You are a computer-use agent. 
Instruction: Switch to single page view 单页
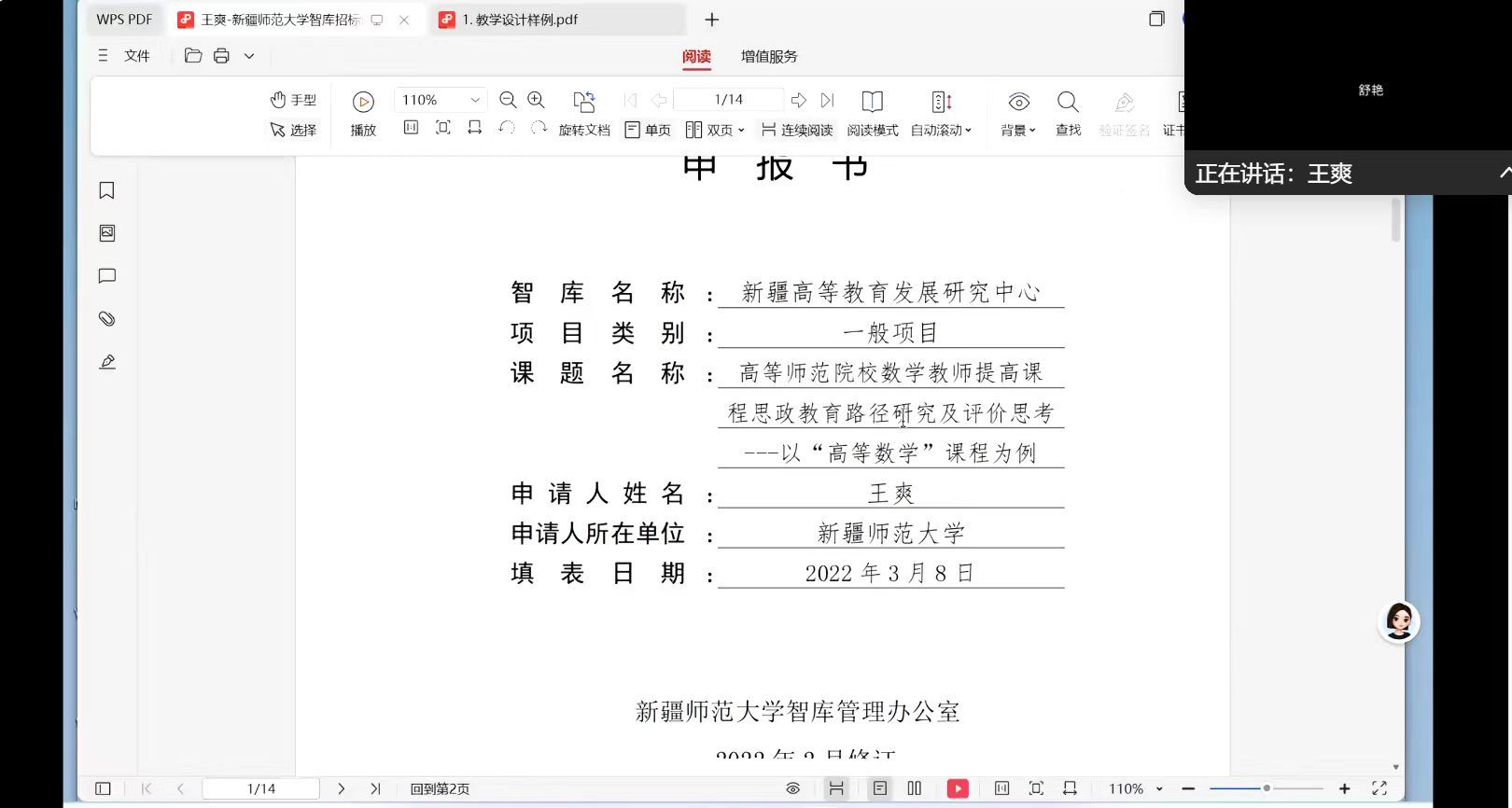648,130
